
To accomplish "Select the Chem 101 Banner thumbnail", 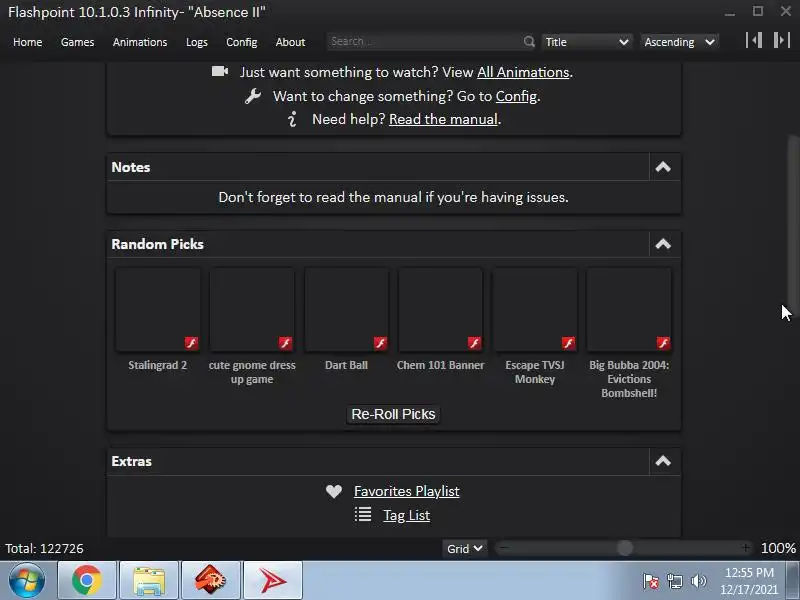I will (440, 309).
